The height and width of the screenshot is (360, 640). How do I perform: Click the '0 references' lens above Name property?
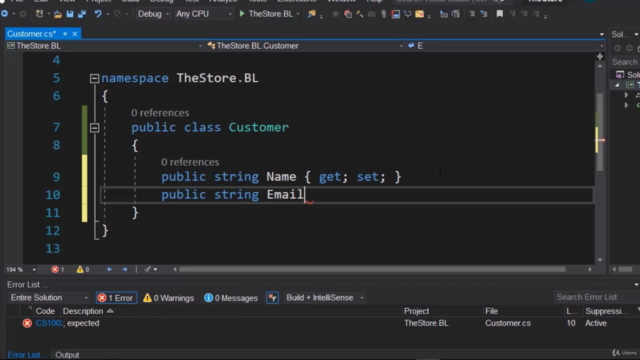pyautogui.click(x=190, y=162)
